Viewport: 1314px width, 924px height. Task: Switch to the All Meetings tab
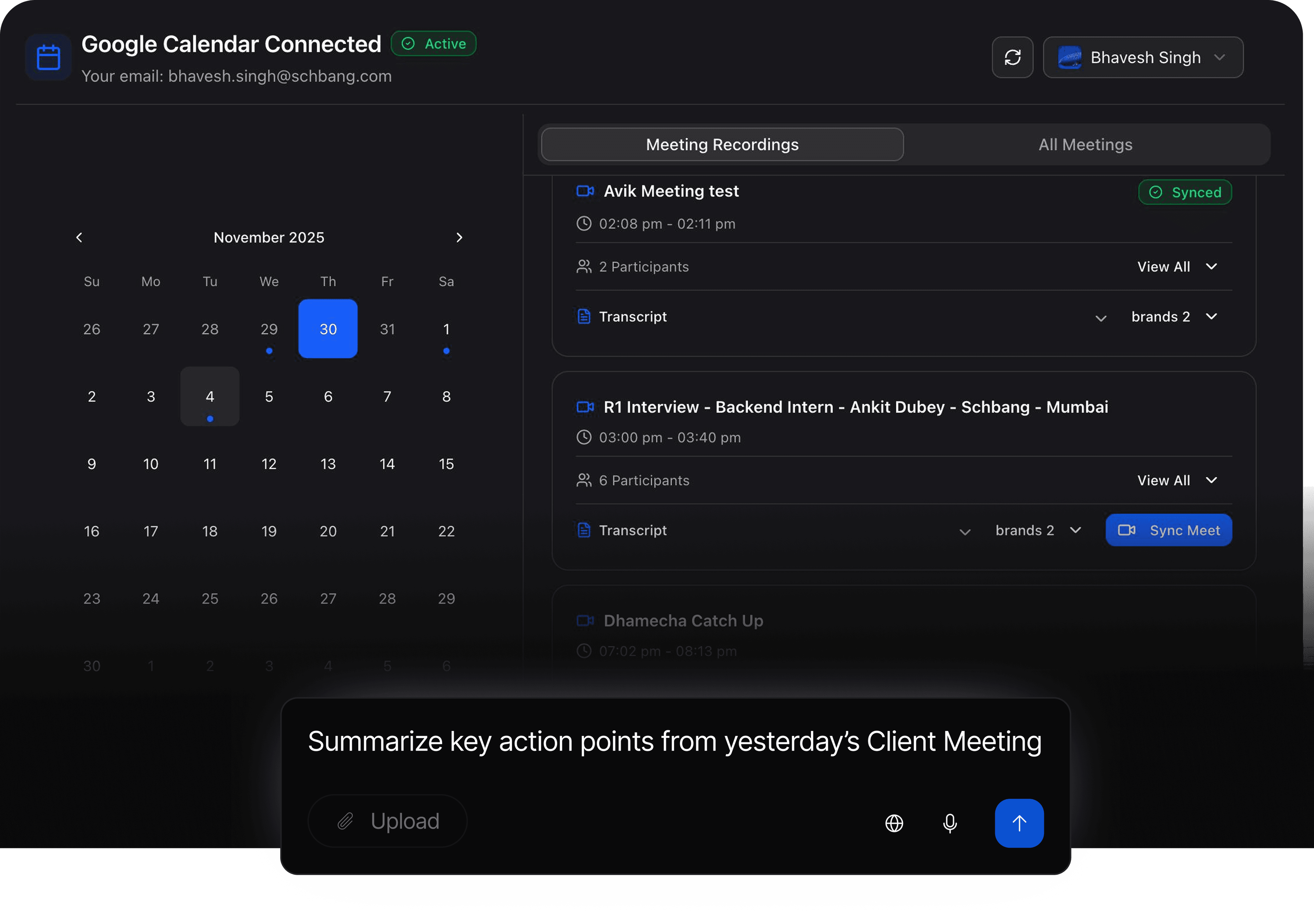point(1084,144)
